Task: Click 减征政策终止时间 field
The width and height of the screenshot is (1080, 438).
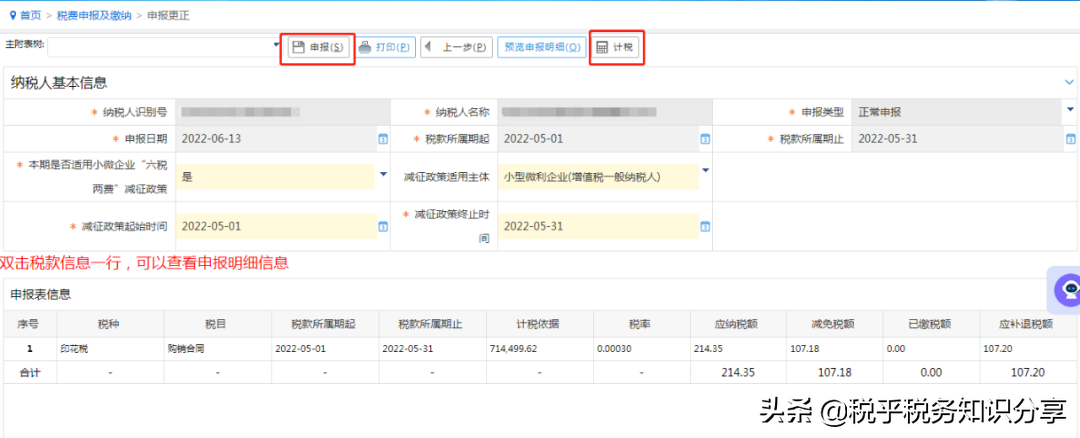Action: coord(599,226)
